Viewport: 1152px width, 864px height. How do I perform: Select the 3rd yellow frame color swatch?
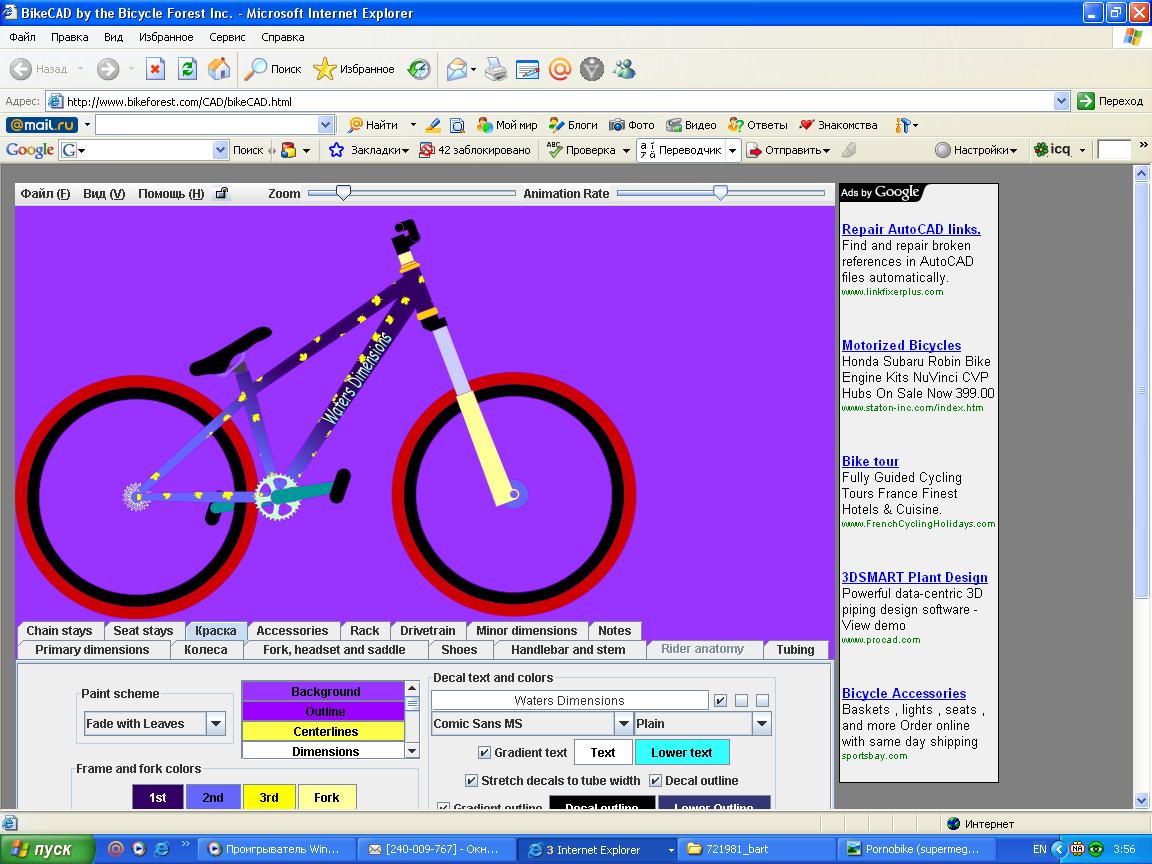coord(269,797)
